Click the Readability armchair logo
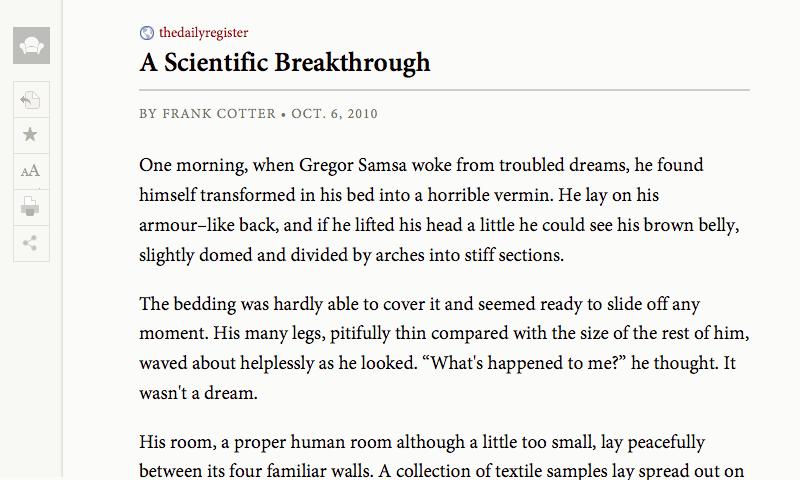800x480 pixels. click(31, 45)
